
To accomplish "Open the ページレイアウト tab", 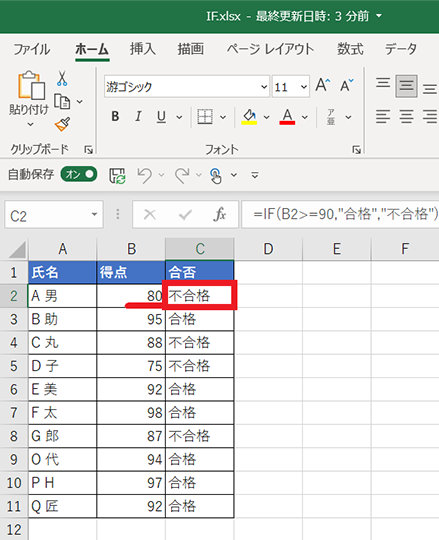I will [x=270, y=49].
